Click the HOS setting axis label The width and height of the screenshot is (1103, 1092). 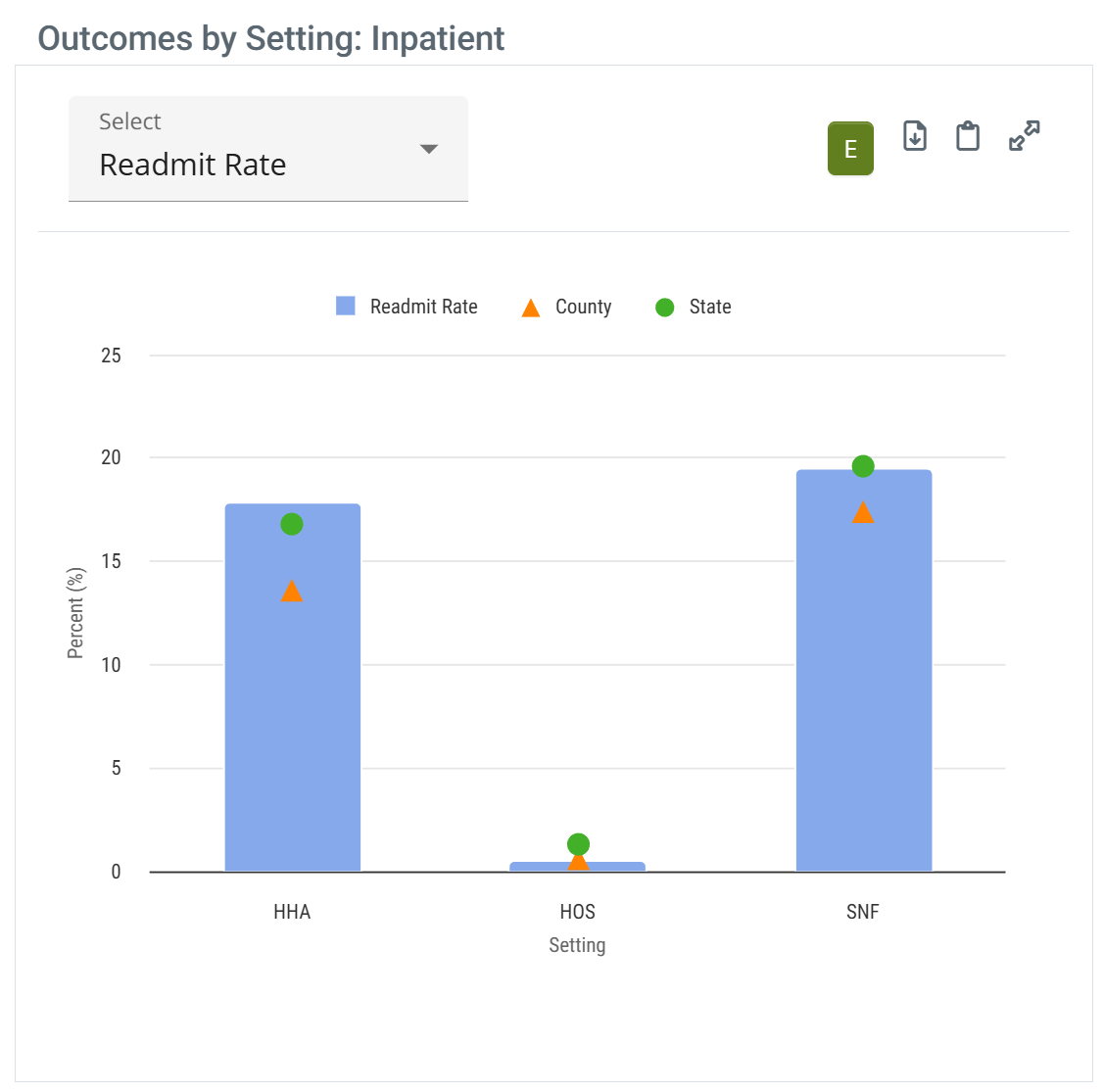[578, 912]
